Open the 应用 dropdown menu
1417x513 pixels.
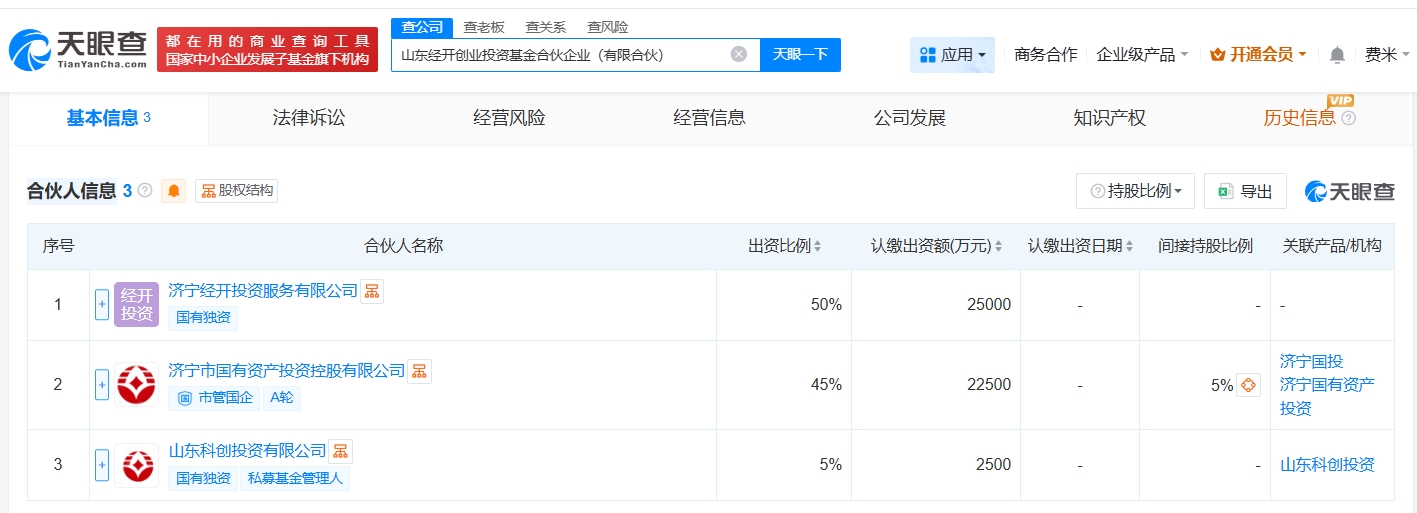[x=952, y=55]
